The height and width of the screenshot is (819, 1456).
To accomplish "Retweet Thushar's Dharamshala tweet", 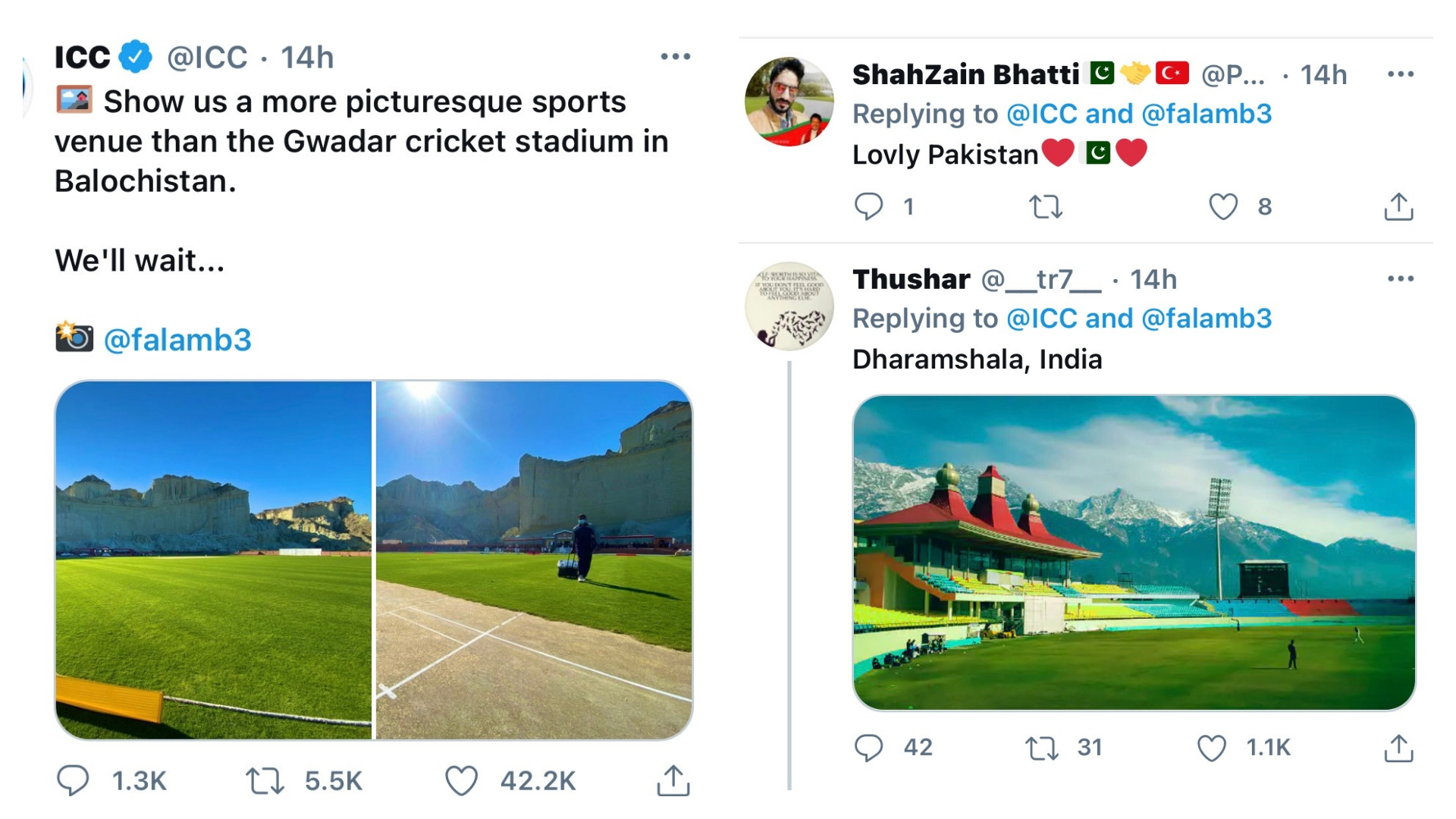I will click(1042, 748).
